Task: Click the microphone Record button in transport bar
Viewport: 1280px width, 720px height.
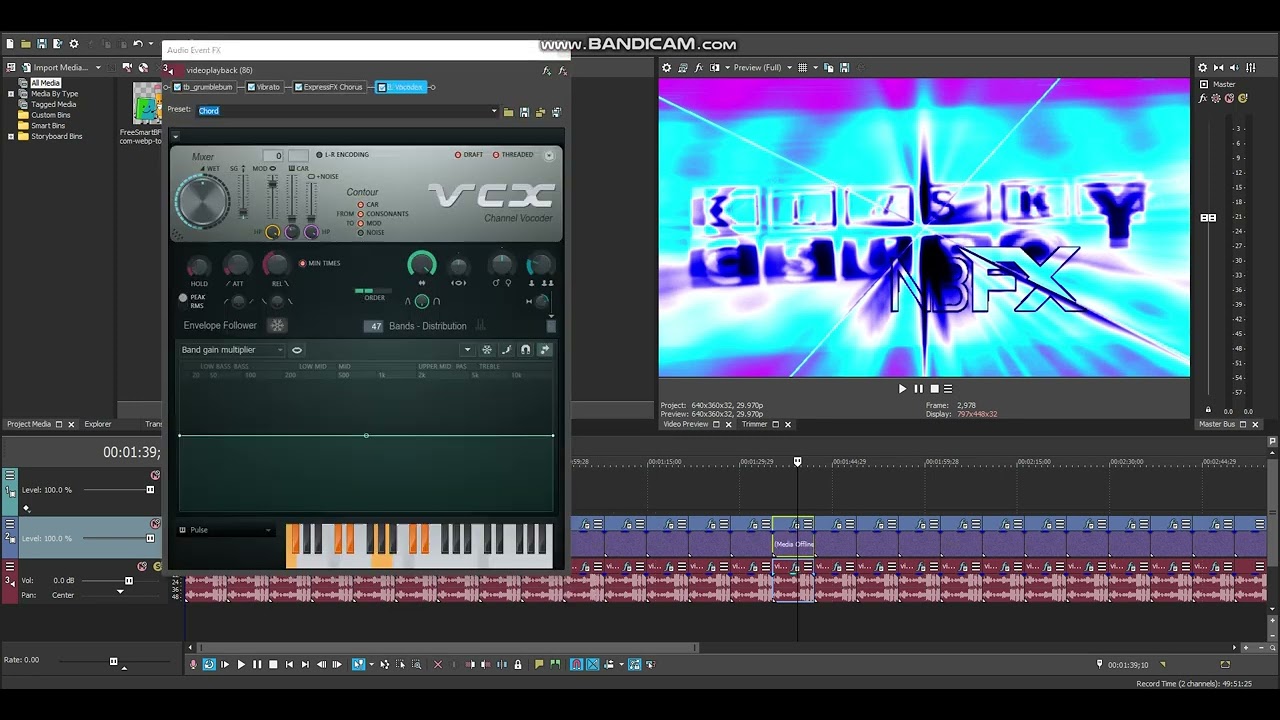Action: click(x=194, y=664)
